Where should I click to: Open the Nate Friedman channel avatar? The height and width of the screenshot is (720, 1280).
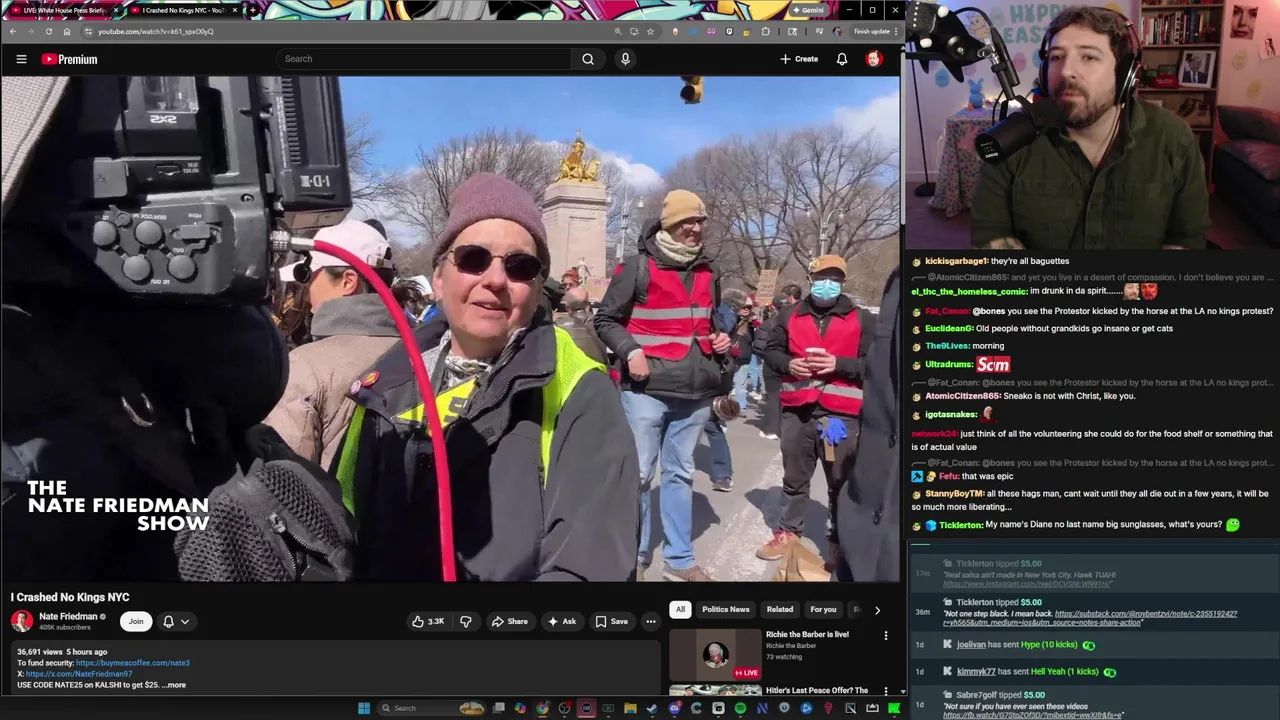pos(22,621)
